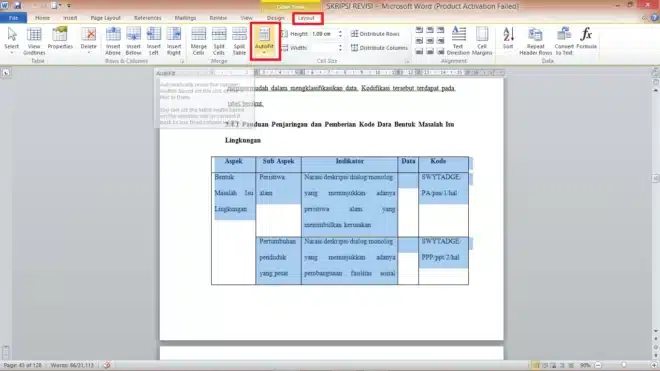
Task: Align cell text bottom center
Action: point(430,52)
